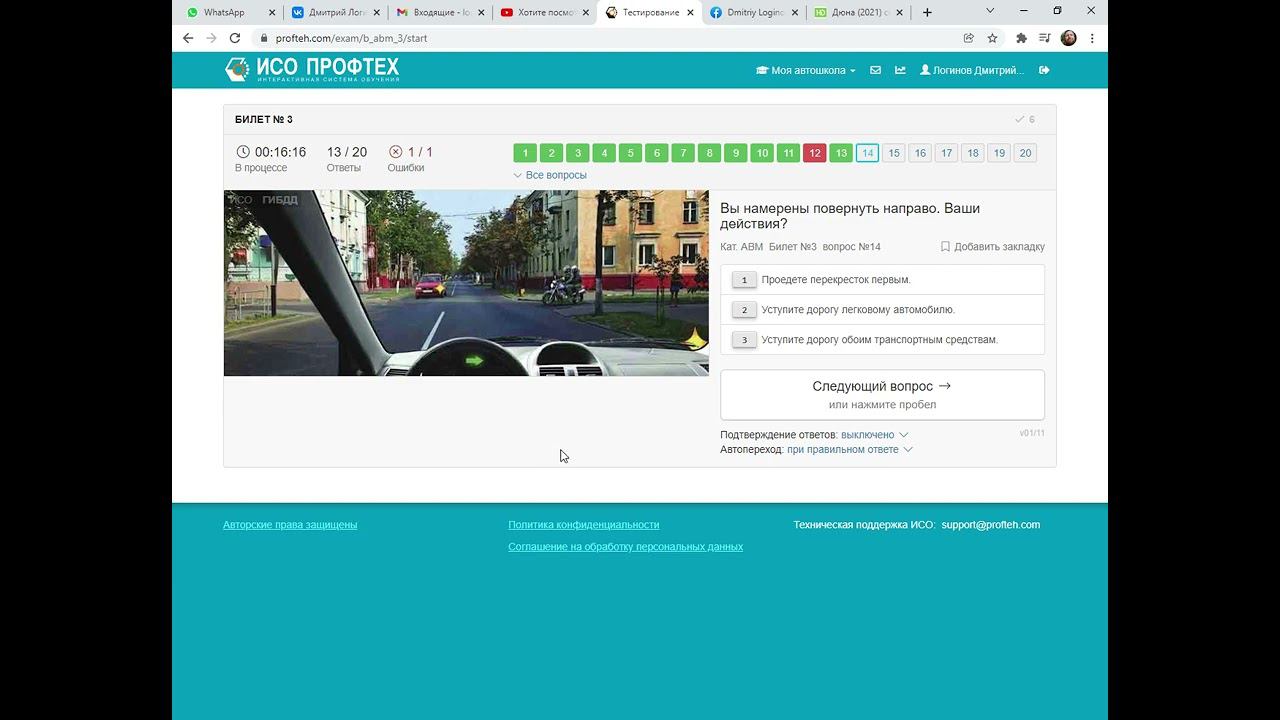
Task: Go to question 9
Action: click(736, 153)
